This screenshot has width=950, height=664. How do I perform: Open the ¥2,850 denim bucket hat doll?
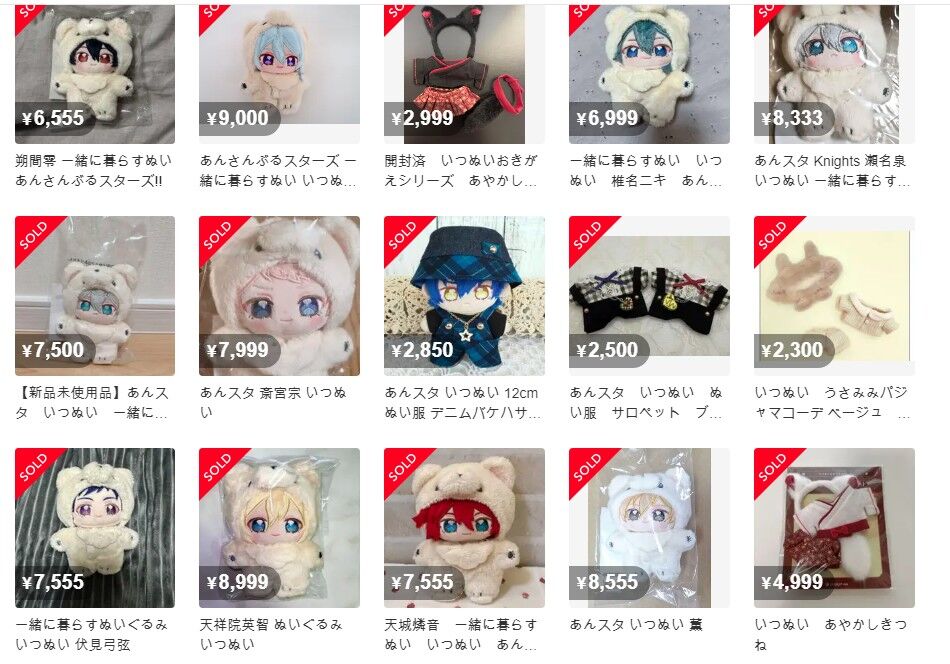(x=464, y=296)
